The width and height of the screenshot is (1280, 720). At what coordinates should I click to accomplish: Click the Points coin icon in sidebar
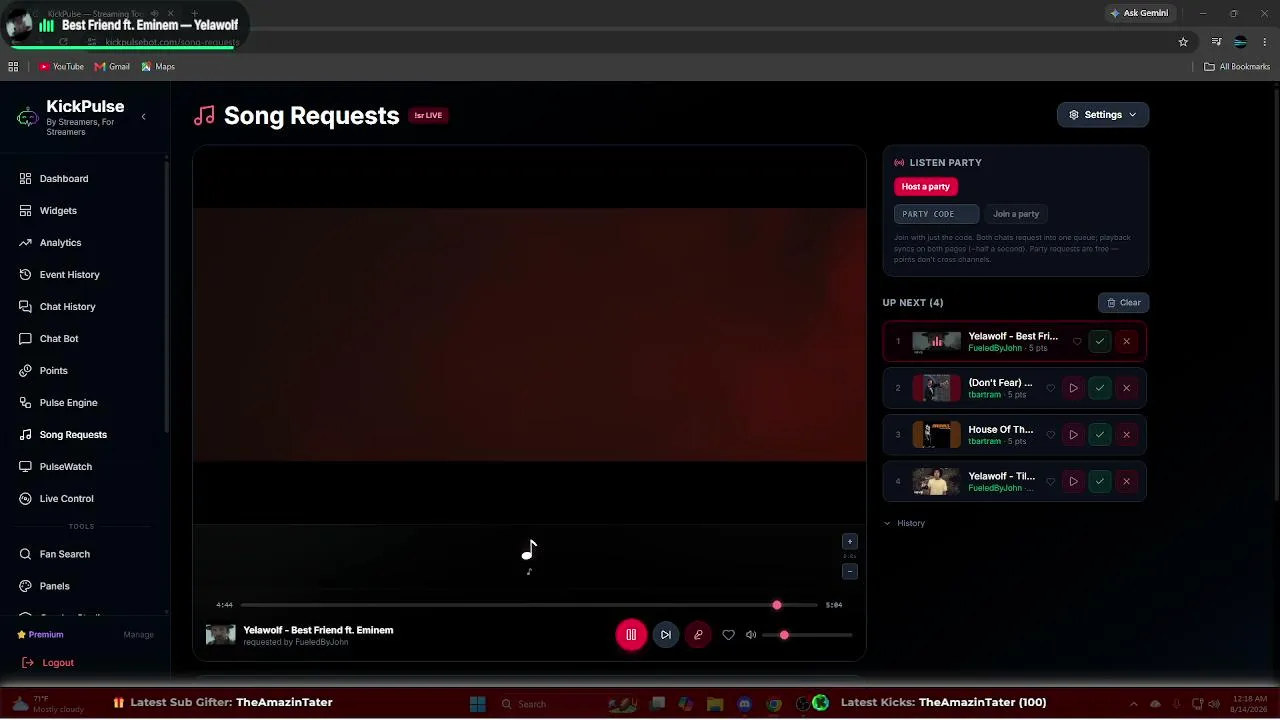point(26,371)
